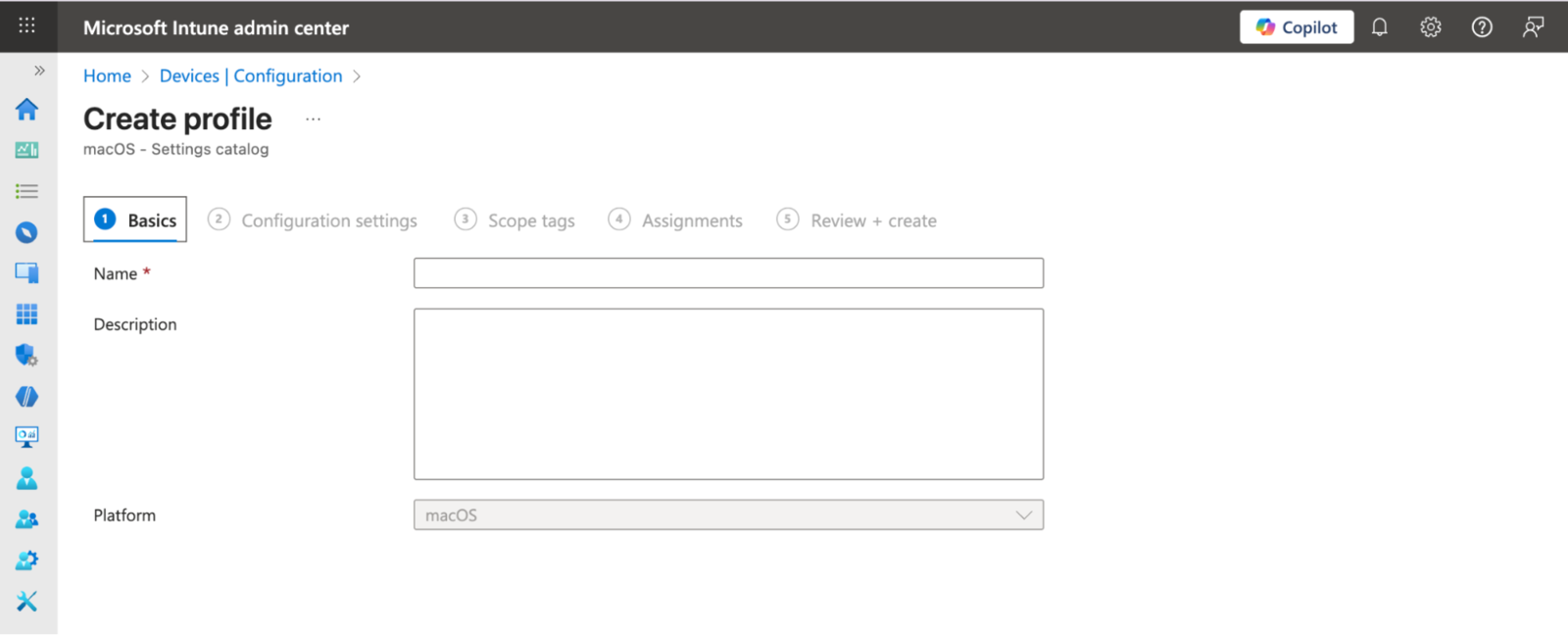
Task: View notifications bell icon
Action: (x=1380, y=27)
